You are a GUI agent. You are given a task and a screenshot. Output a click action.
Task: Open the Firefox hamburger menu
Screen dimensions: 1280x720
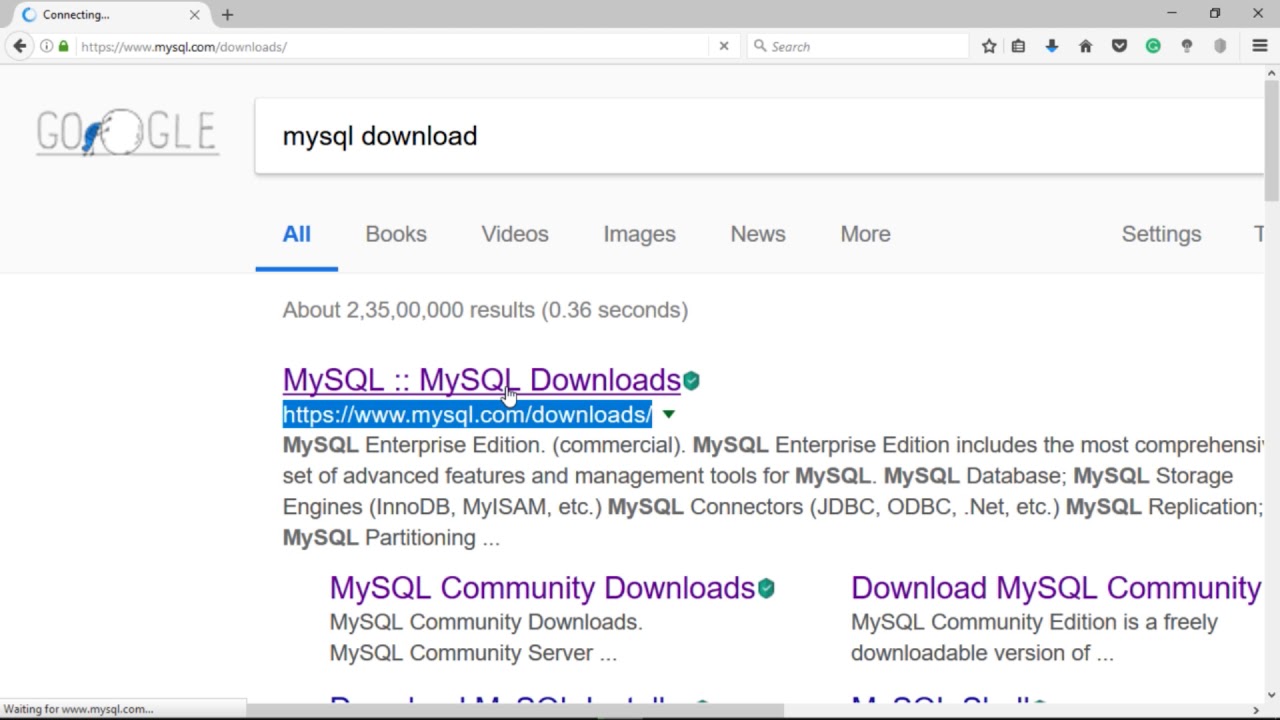pyautogui.click(x=1260, y=46)
